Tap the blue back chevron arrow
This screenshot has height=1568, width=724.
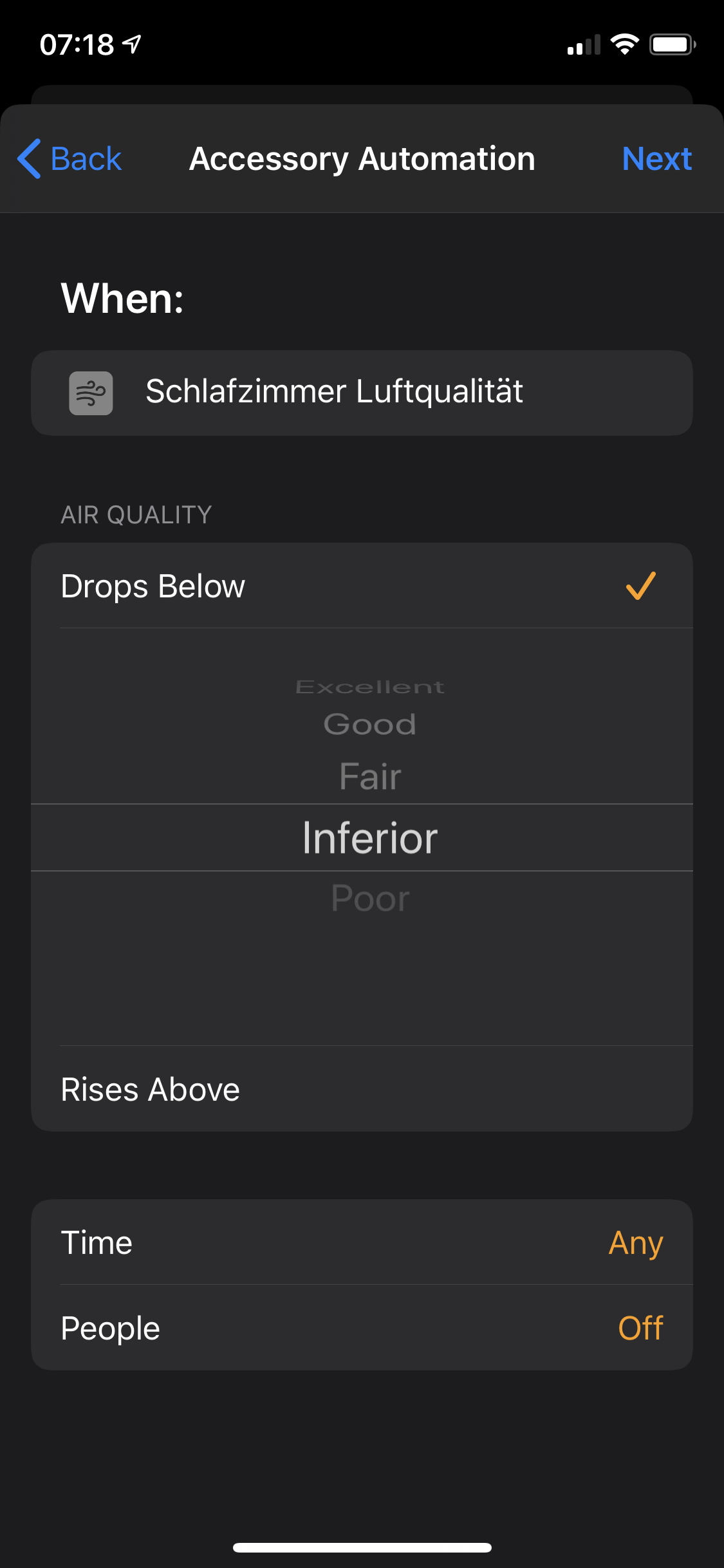click(x=30, y=158)
